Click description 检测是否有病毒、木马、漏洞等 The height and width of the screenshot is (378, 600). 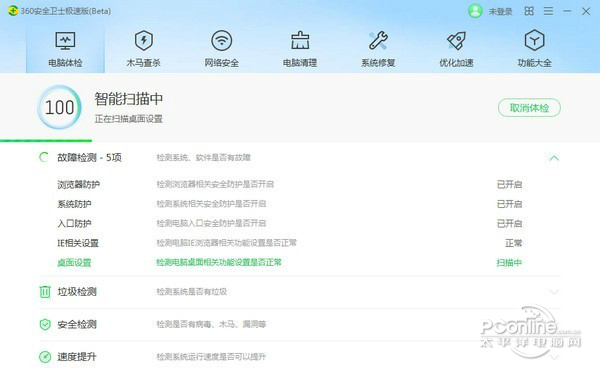(211, 324)
